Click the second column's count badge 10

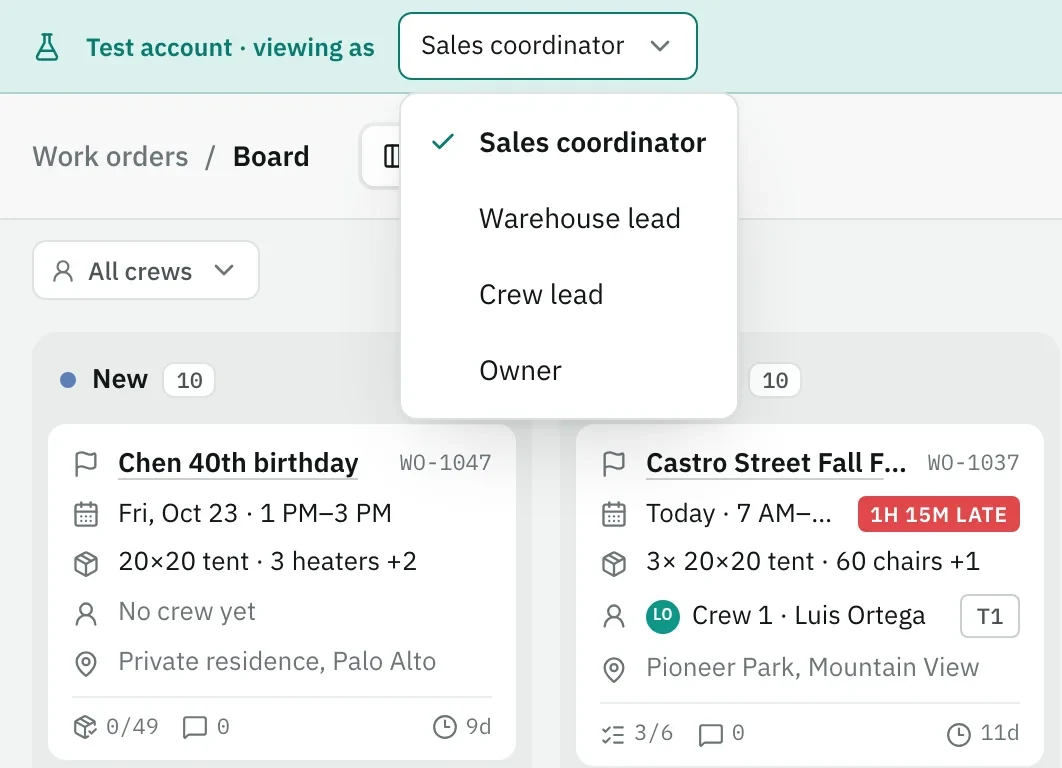click(775, 380)
